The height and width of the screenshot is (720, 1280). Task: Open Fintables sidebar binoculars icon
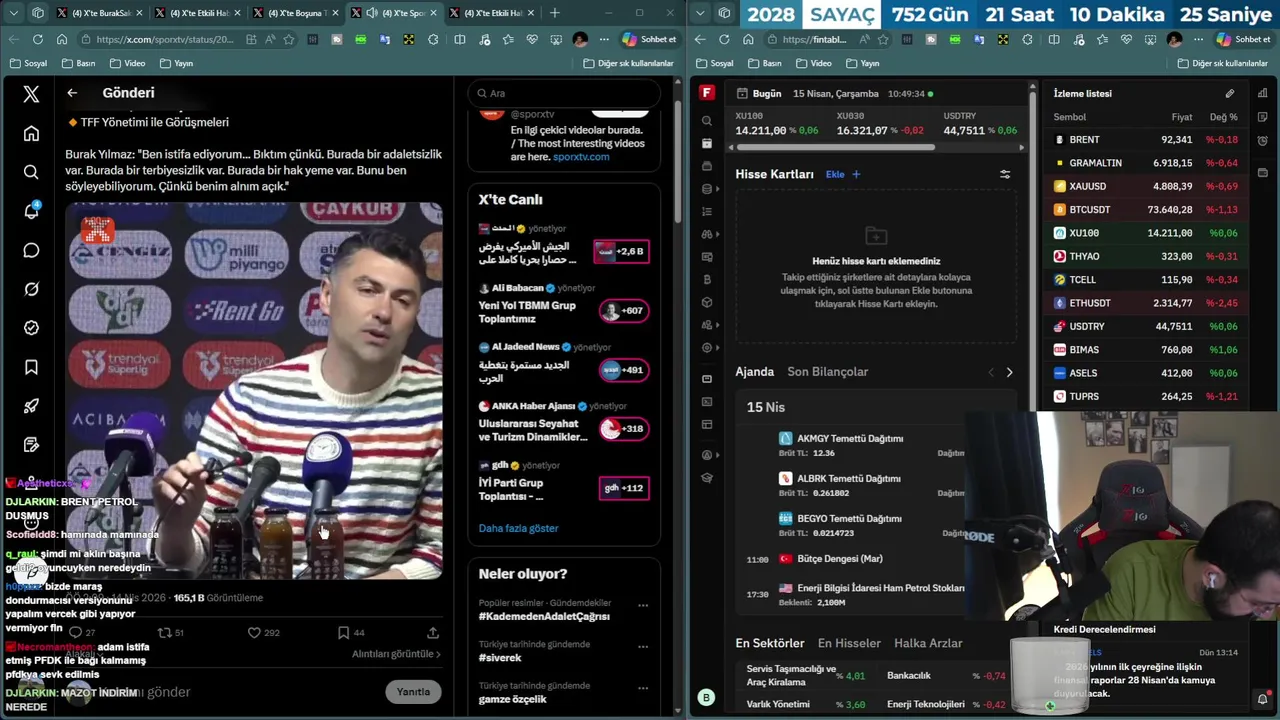(x=707, y=234)
